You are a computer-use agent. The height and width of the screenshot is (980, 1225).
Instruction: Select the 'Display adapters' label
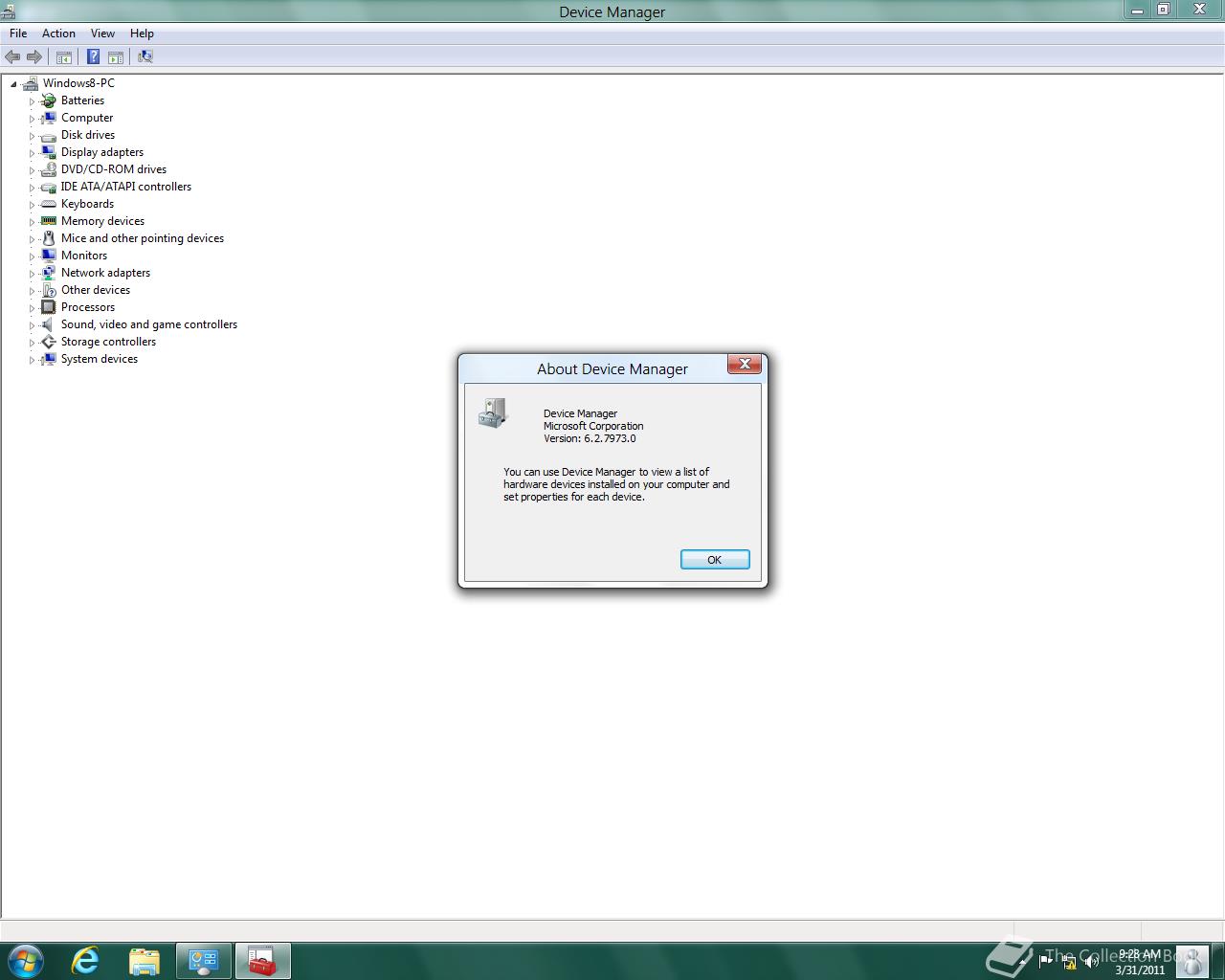pos(102,152)
